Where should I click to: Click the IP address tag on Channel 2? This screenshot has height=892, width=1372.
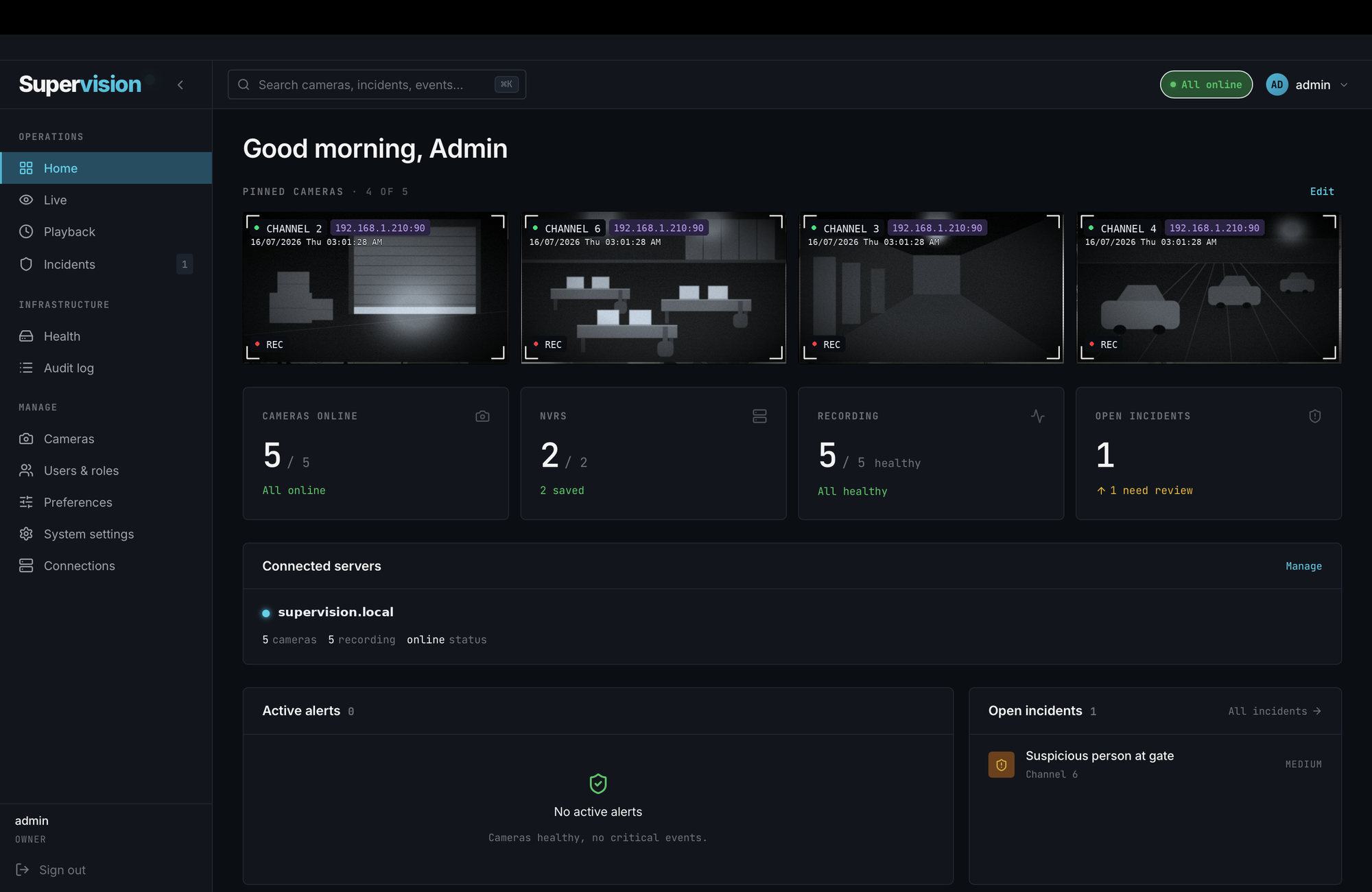pos(380,228)
